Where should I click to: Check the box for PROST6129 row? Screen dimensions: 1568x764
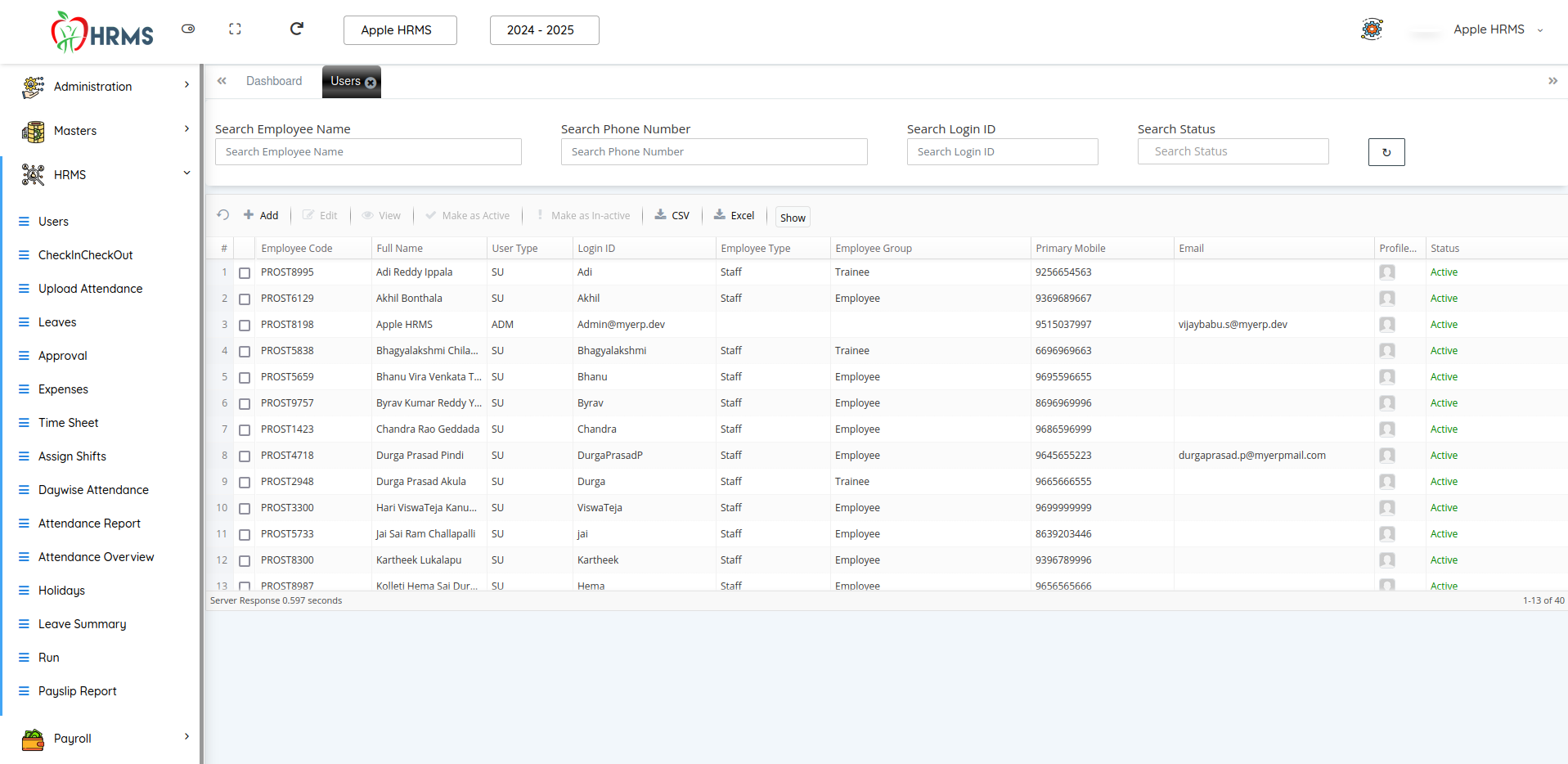pos(245,299)
